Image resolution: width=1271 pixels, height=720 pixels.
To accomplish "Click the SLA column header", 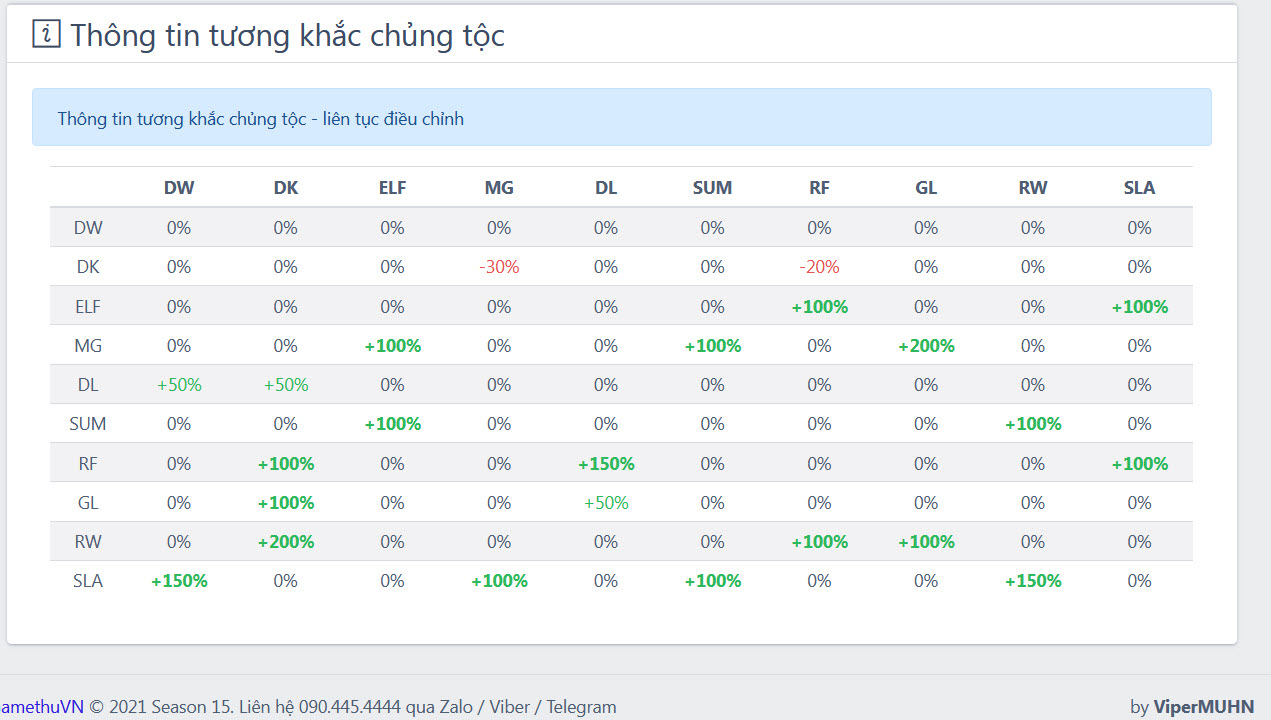I will tap(1139, 187).
